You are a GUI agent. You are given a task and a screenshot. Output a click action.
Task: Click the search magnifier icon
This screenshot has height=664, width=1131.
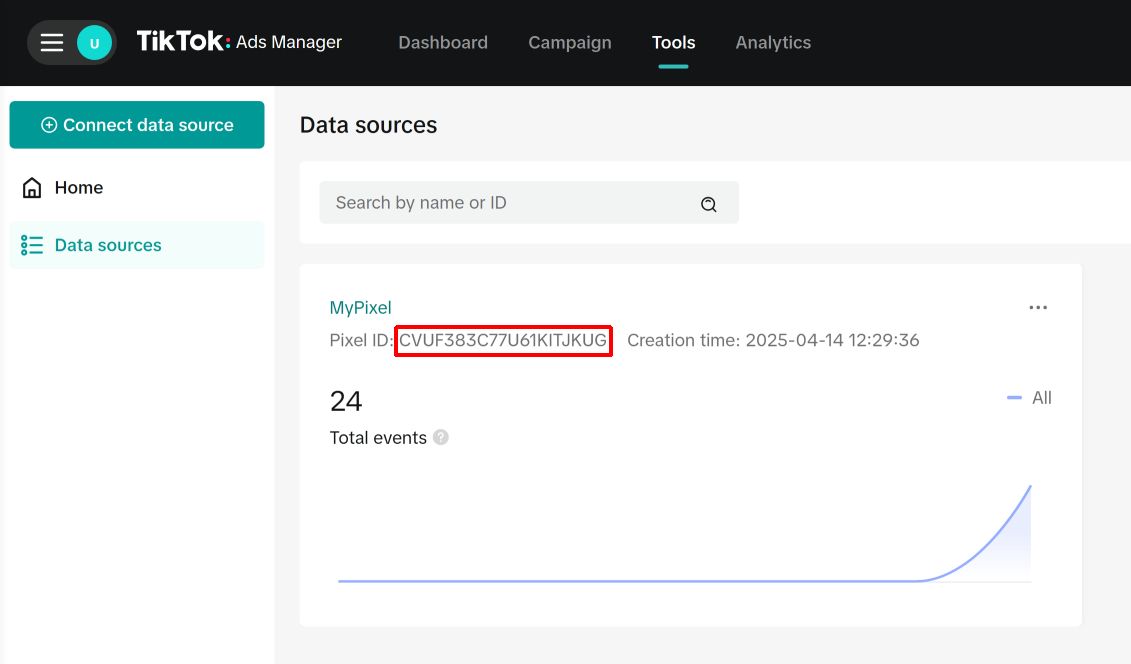[708, 204]
